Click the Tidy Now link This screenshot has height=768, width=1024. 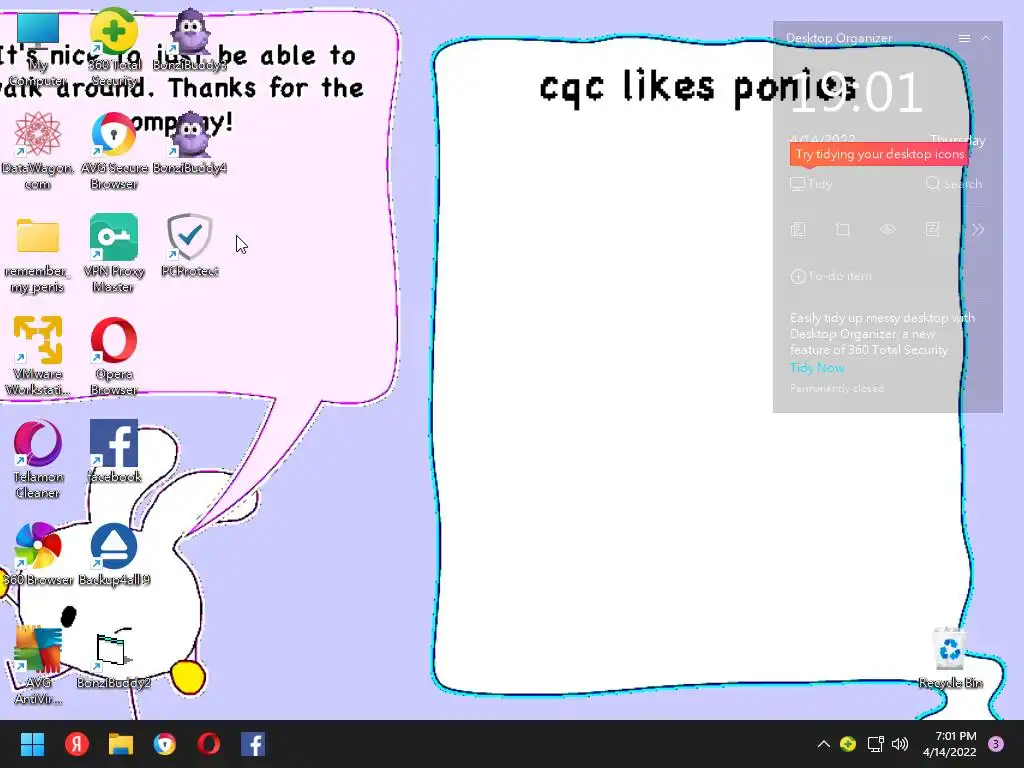817,368
